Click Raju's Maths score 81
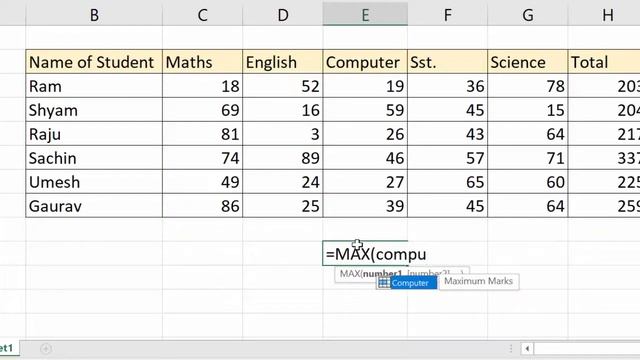The width and height of the screenshot is (640, 360). click(202, 134)
